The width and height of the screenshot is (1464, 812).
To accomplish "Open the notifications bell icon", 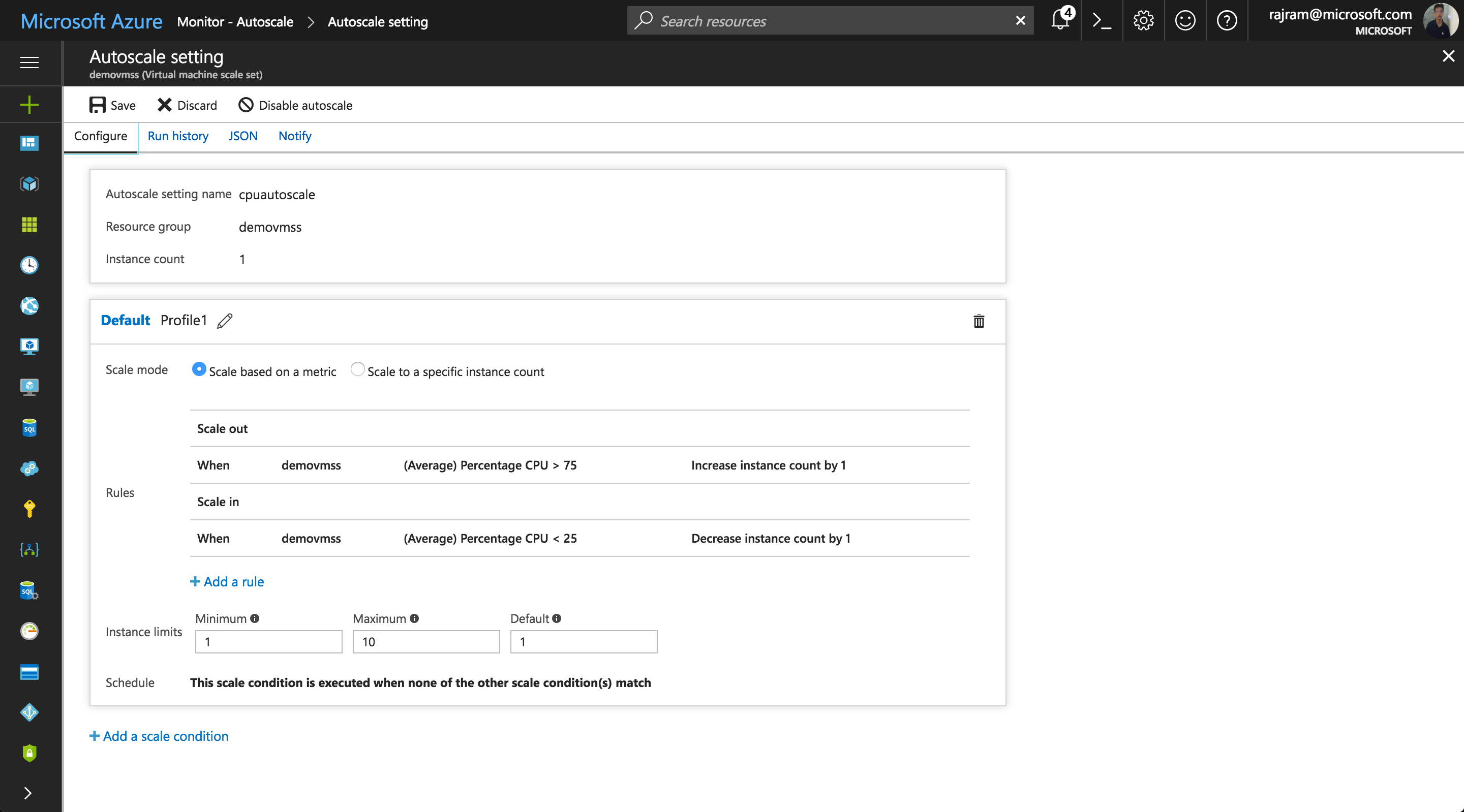I will click(1060, 20).
